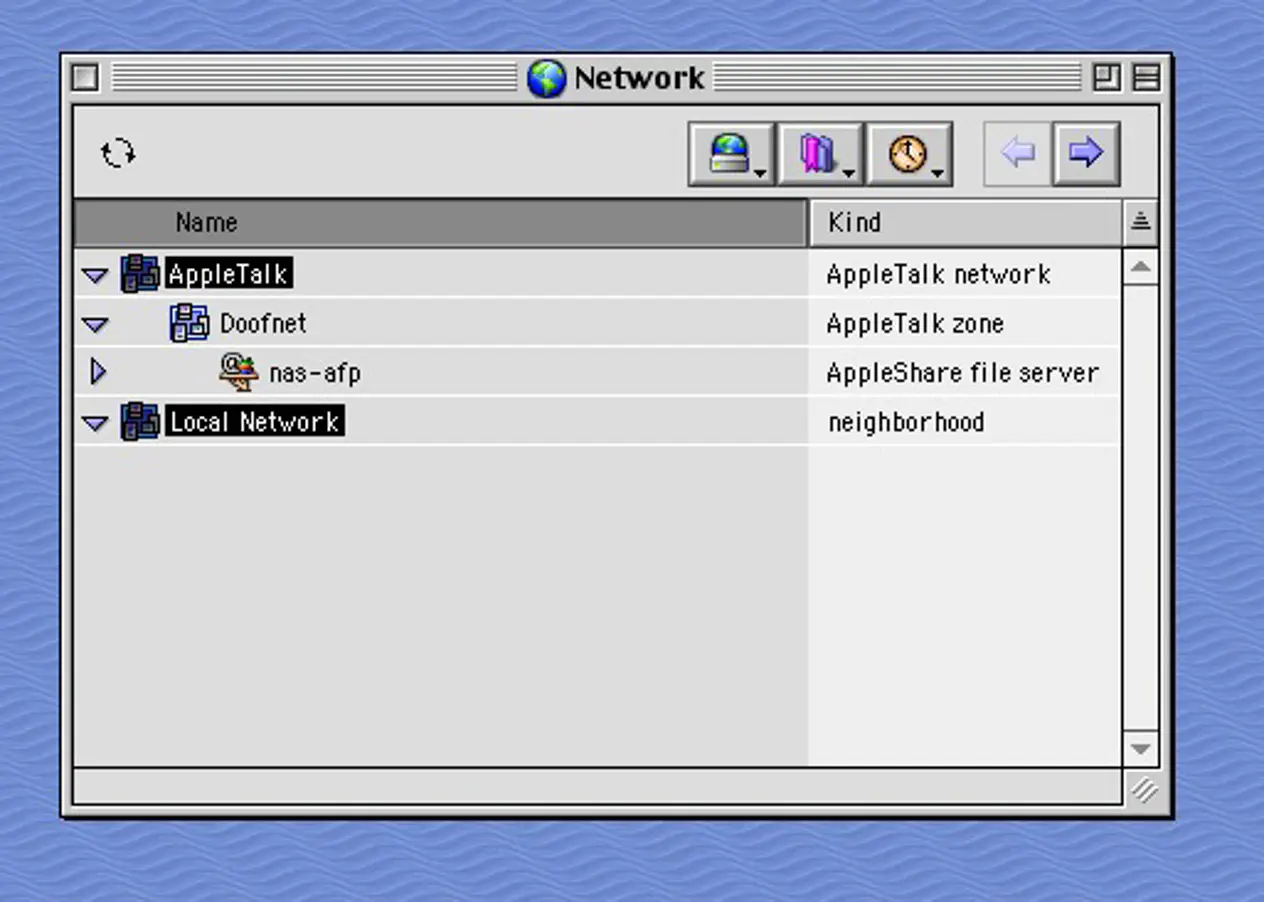Click 'neighborhood' kind text
1264x902 pixels.
pyautogui.click(x=906, y=422)
